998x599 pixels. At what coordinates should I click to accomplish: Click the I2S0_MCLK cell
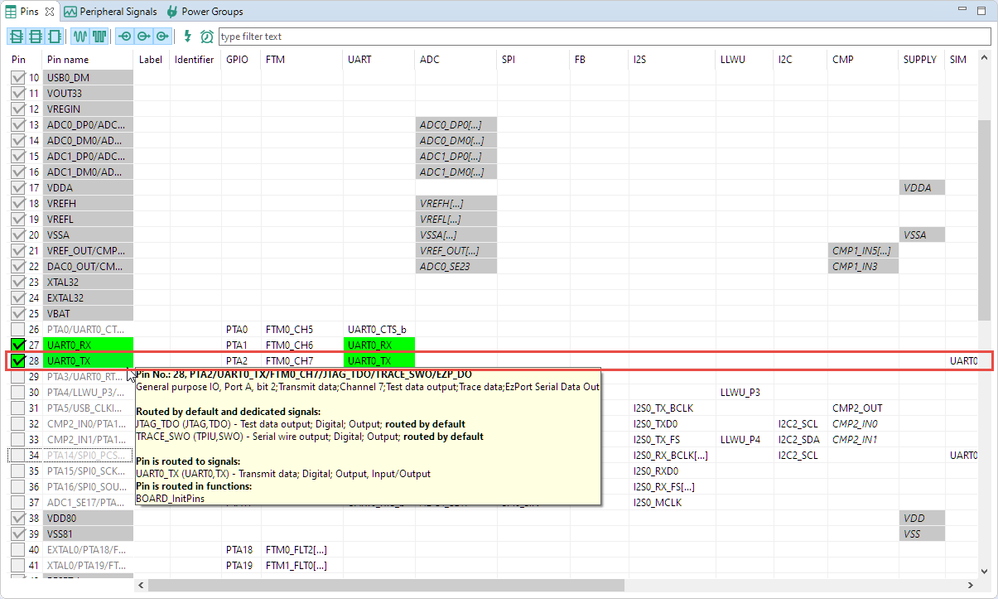[x=671, y=502]
